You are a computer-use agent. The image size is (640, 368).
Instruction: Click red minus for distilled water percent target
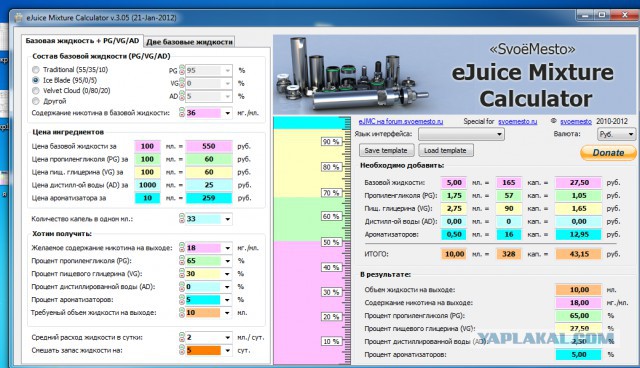(182, 288)
